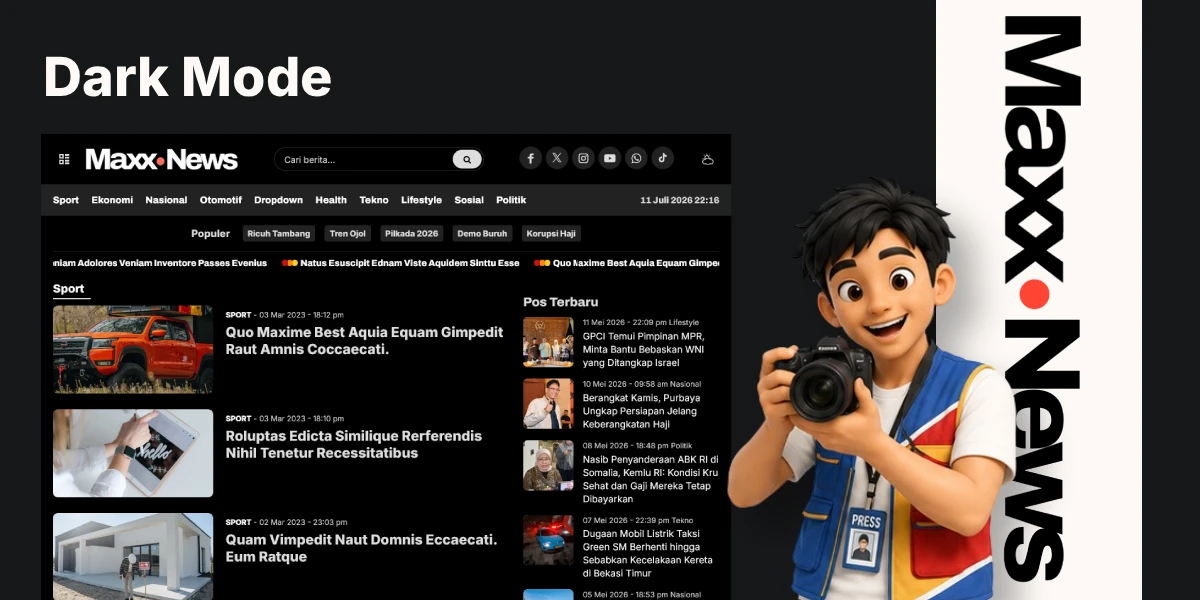Screen dimensions: 1200x600
Task: Open the X (Twitter) social icon
Action: (x=557, y=158)
